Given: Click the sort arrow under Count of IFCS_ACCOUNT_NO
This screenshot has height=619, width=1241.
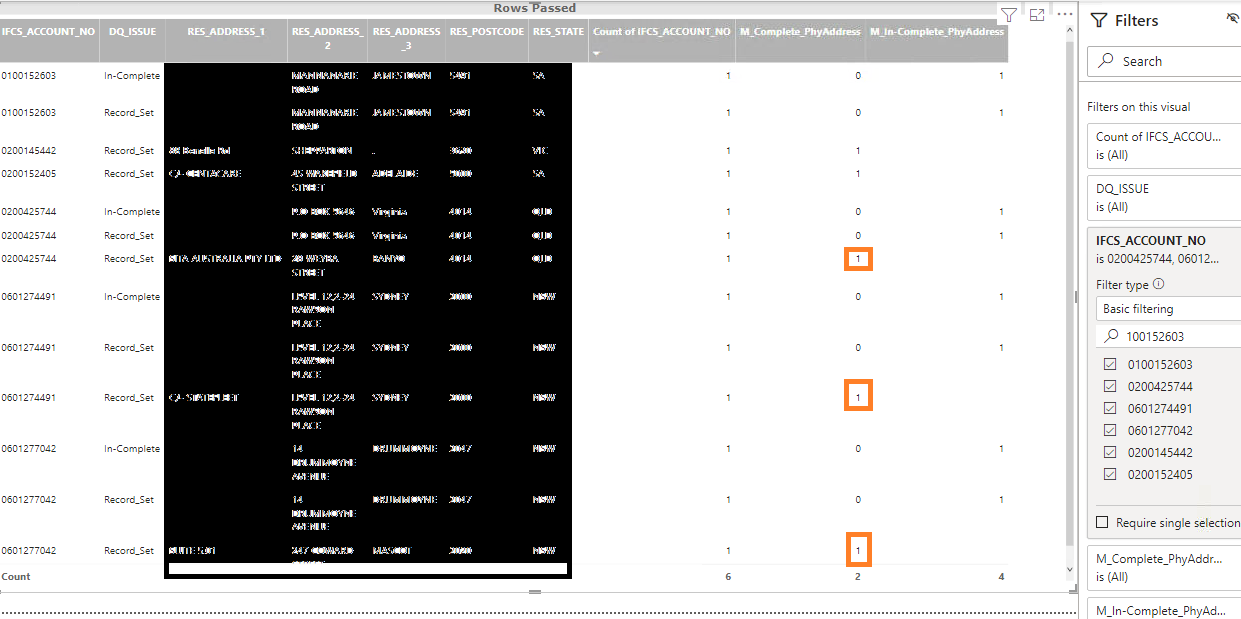Looking at the screenshot, I should click(x=598, y=52).
